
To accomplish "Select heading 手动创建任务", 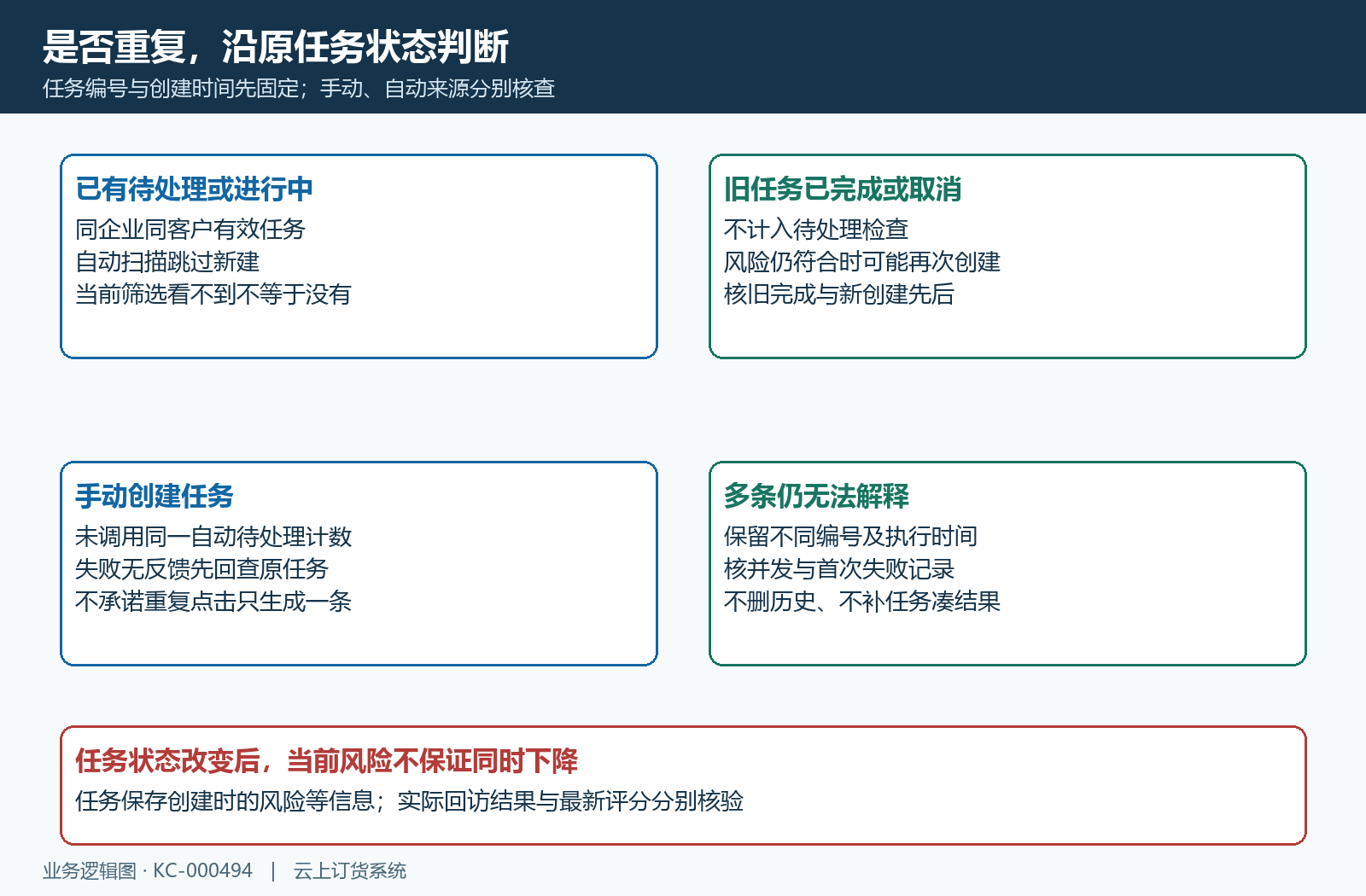I will coord(155,496).
